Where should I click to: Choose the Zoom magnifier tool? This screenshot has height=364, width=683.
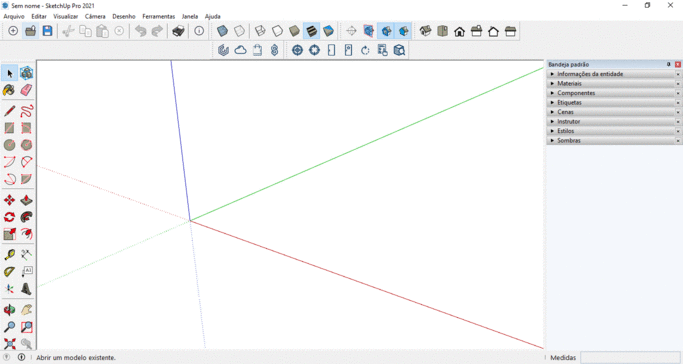click(9, 327)
